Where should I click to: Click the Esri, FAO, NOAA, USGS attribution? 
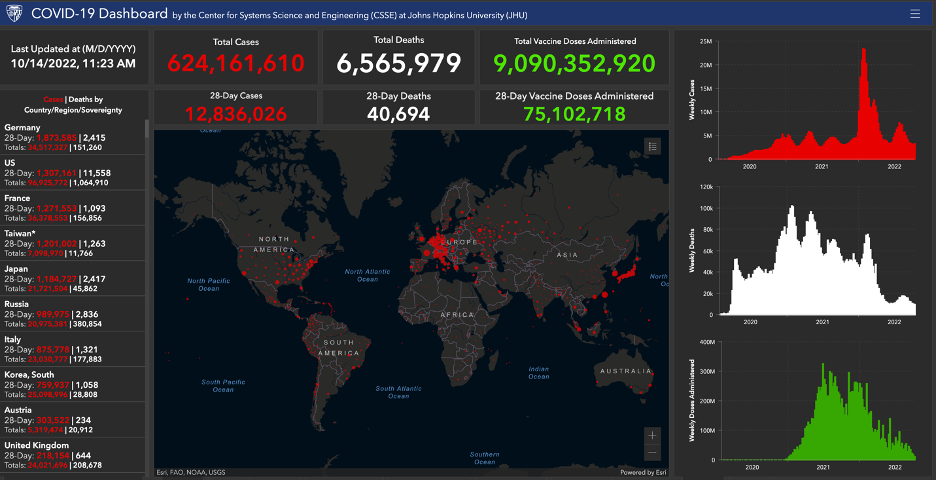[x=191, y=472]
